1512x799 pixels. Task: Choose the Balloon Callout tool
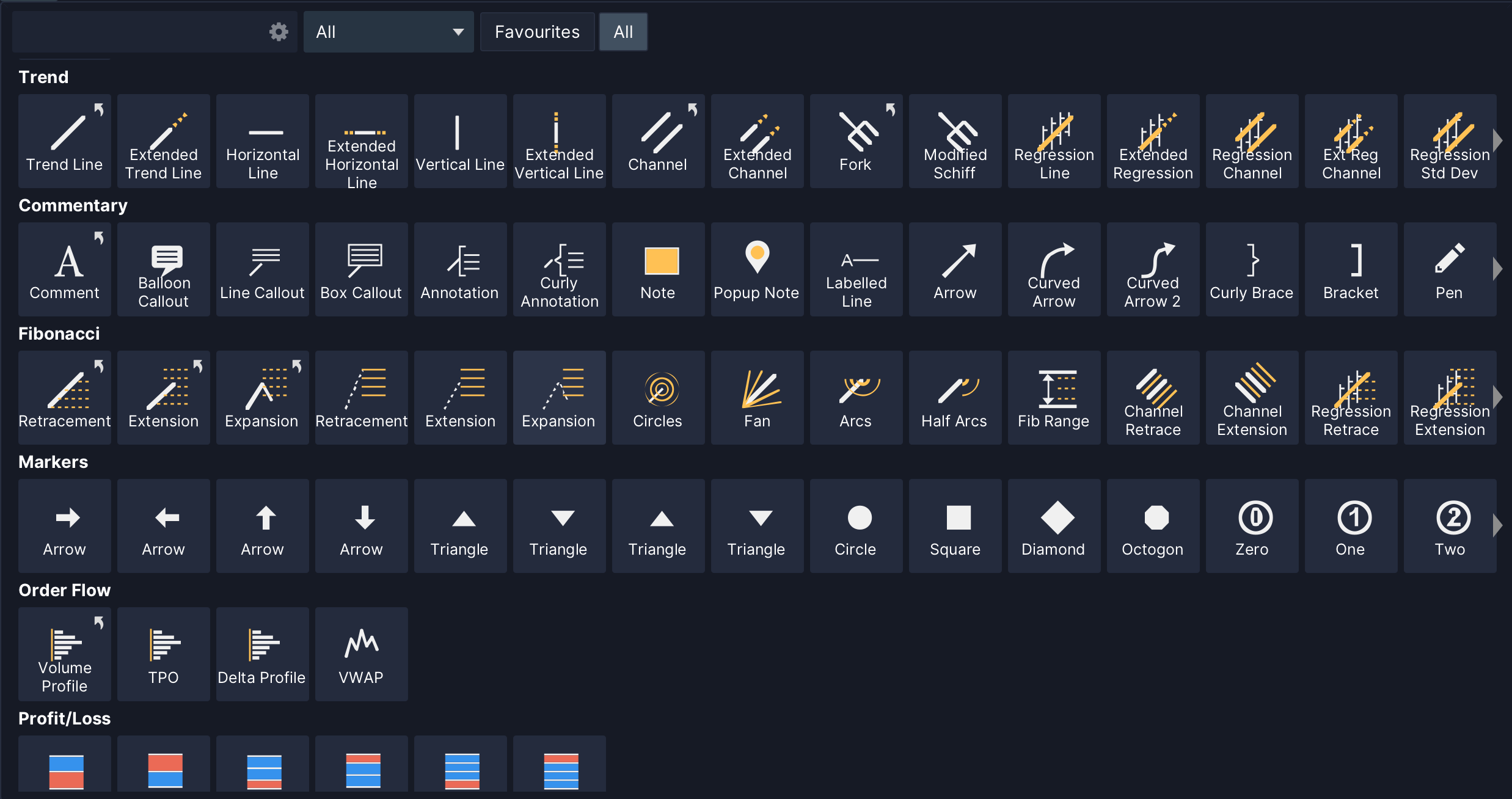(x=163, y=269)
